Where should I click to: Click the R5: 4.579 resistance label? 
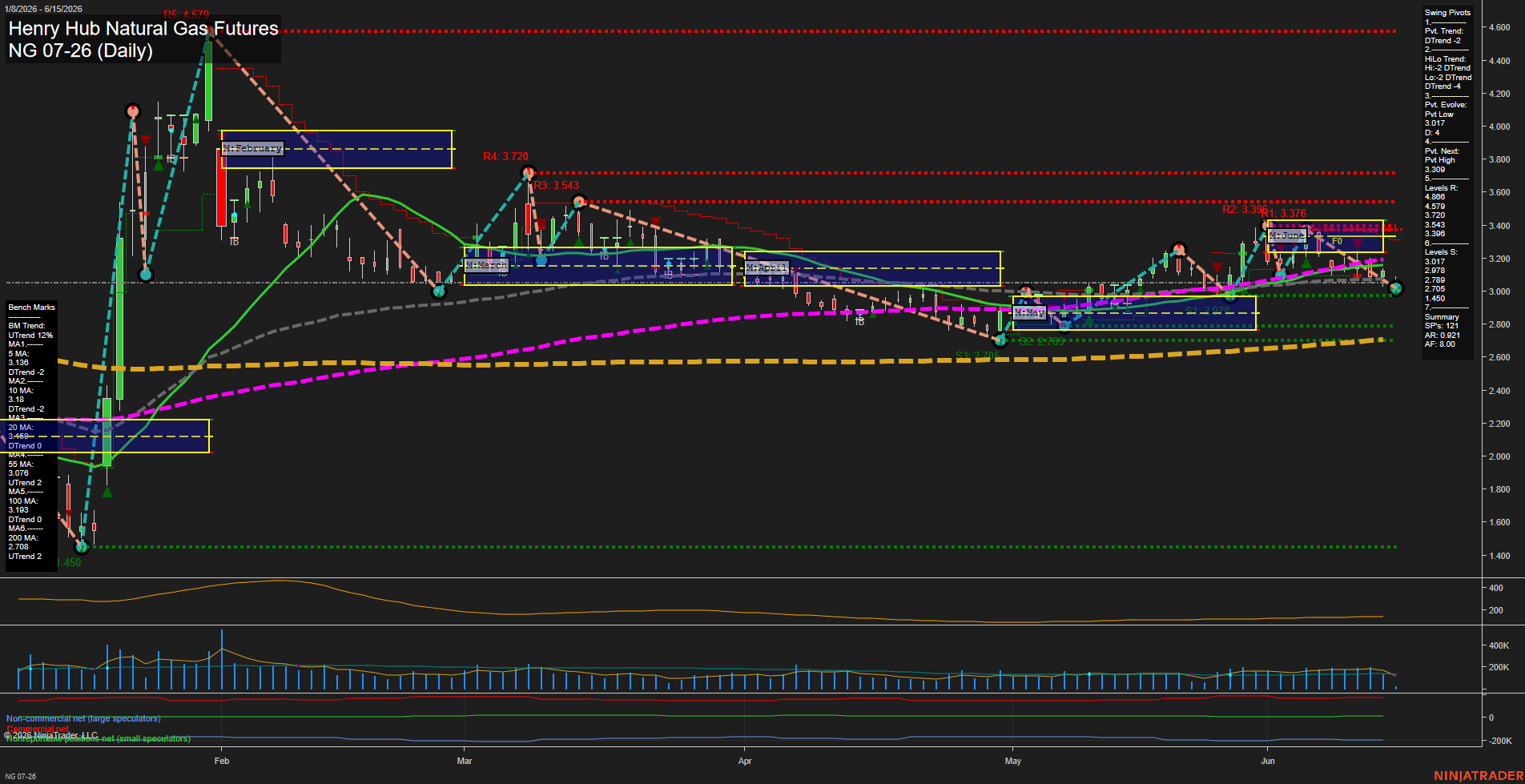[186, 14]
